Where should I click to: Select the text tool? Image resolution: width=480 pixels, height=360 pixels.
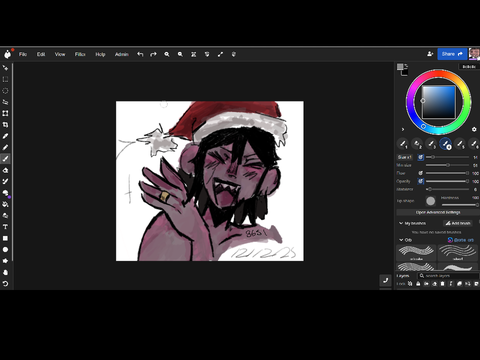[5, 227]
